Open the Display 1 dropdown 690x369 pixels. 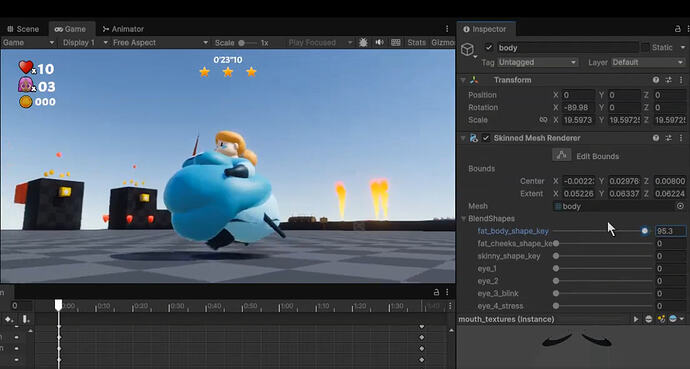tap(84, 43)
